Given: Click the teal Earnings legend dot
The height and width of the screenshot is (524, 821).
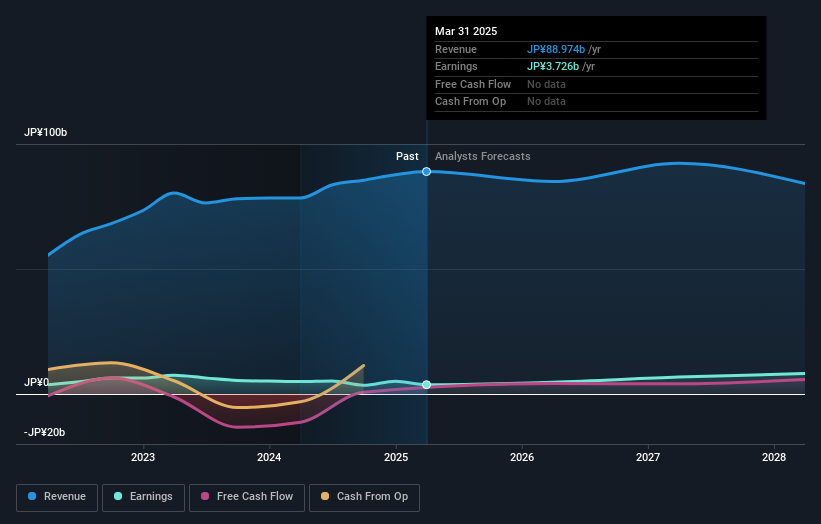Looking at the screenshot, I should [x=118, y=496].
